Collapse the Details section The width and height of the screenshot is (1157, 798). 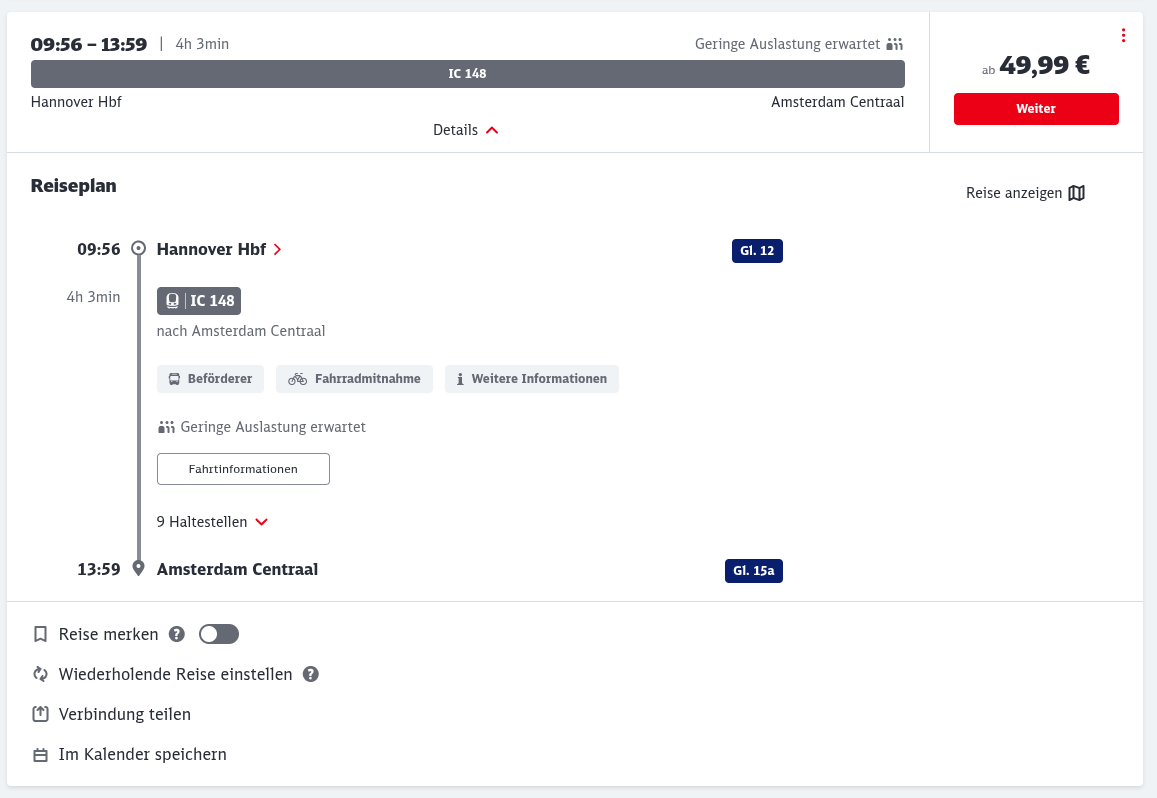click(x=466, y=130)
